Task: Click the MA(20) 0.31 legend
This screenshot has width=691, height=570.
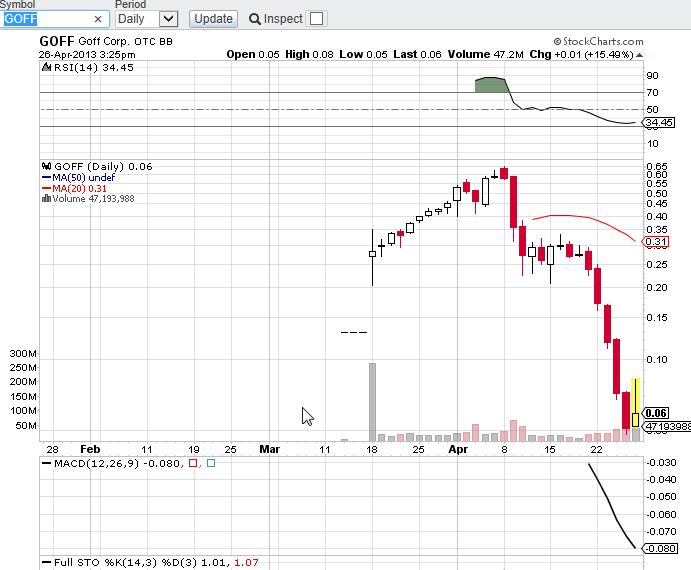Action: 74,189
